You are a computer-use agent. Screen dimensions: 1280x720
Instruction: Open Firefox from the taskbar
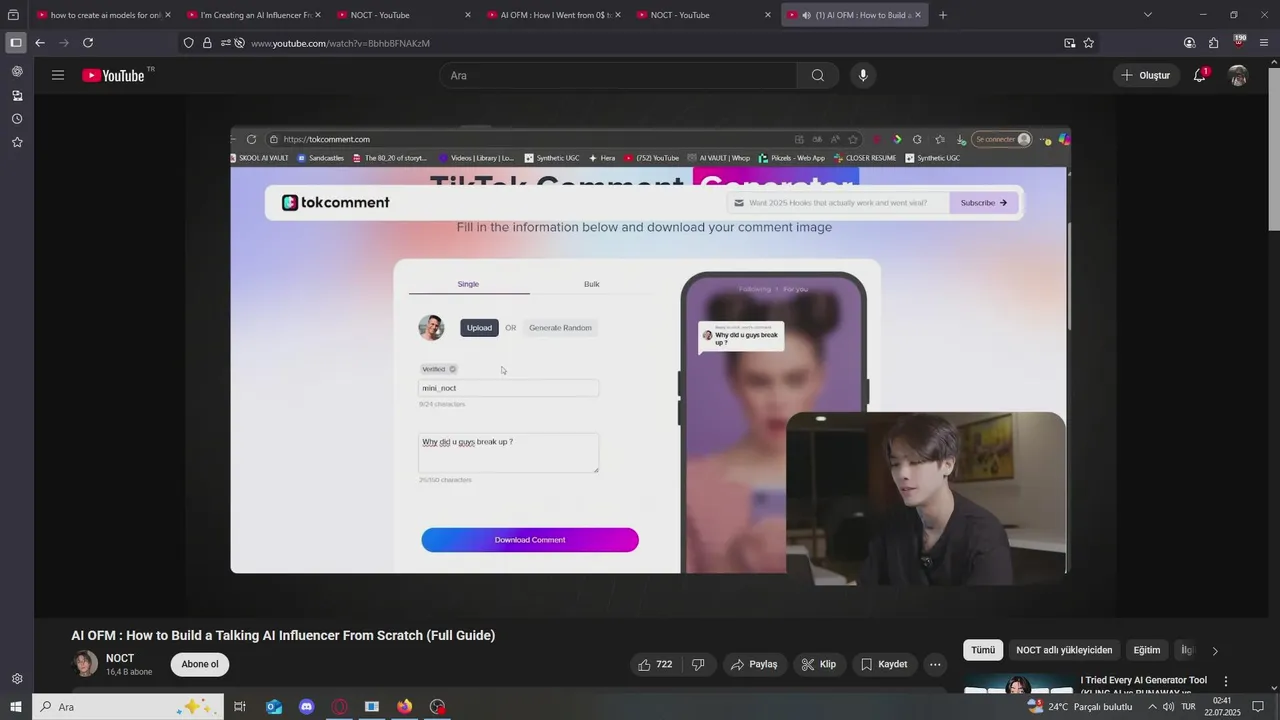click(x=404, y=707)
